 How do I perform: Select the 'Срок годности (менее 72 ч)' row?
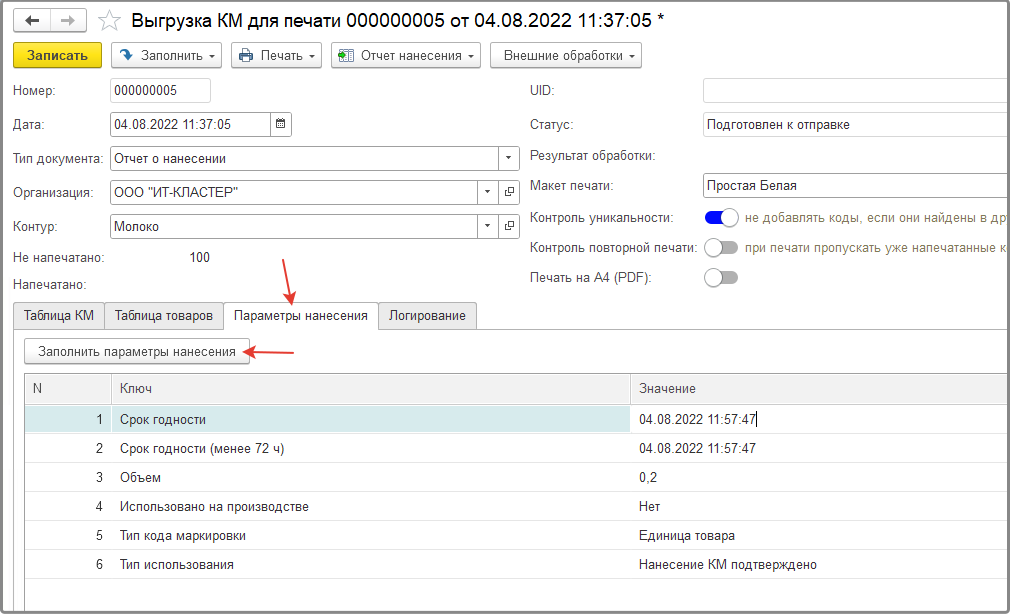[x=515, y=448]
